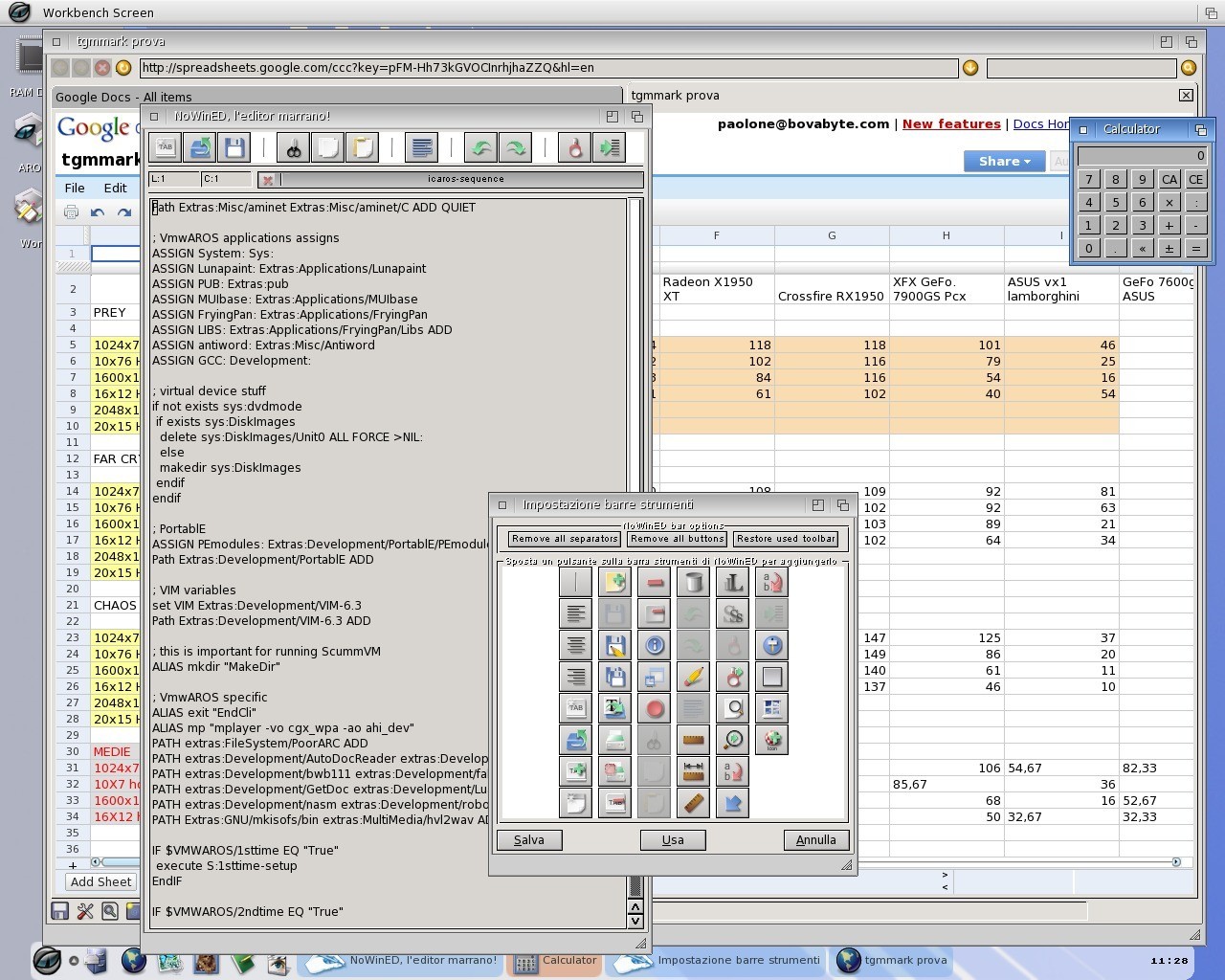Pick the 'Icon' labeled checkered ball button
Image resolution: width=1225 pixels, height=980 pixels.
(x=771, y=740)
